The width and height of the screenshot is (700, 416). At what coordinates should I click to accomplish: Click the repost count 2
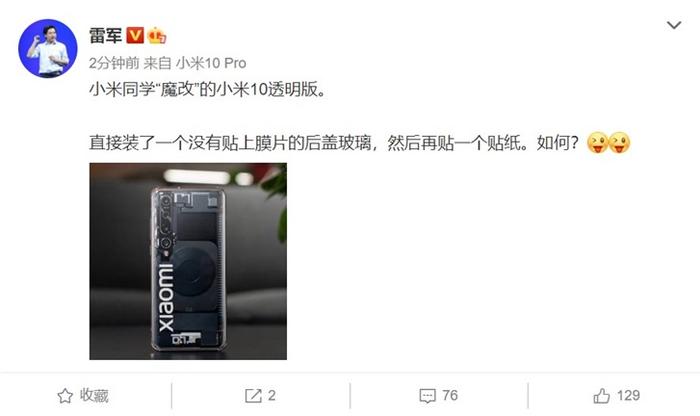pyautogui.click(x=271, y=395)
